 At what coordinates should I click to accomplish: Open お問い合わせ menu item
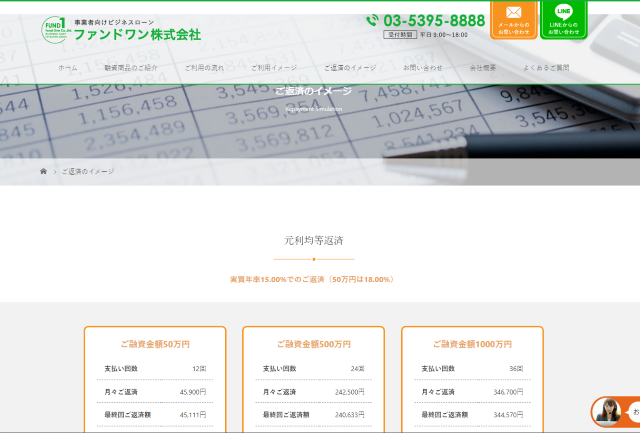pos(423,67)
